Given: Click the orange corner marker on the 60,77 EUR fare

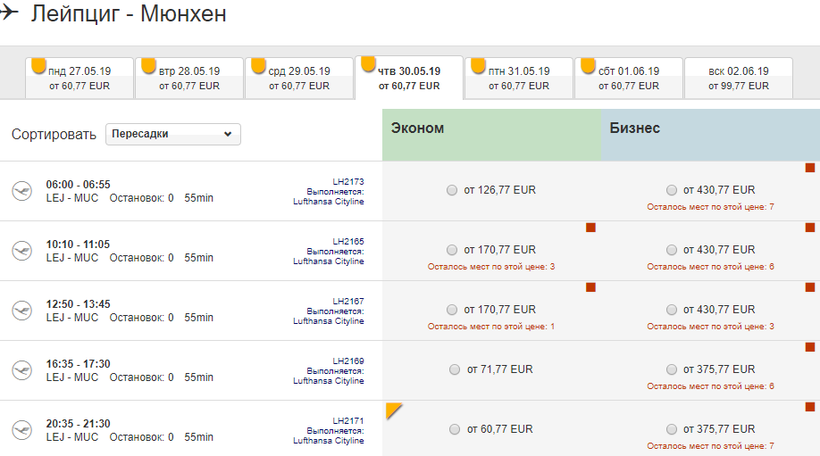Looking at the screenshot, I should click(393, 409).
